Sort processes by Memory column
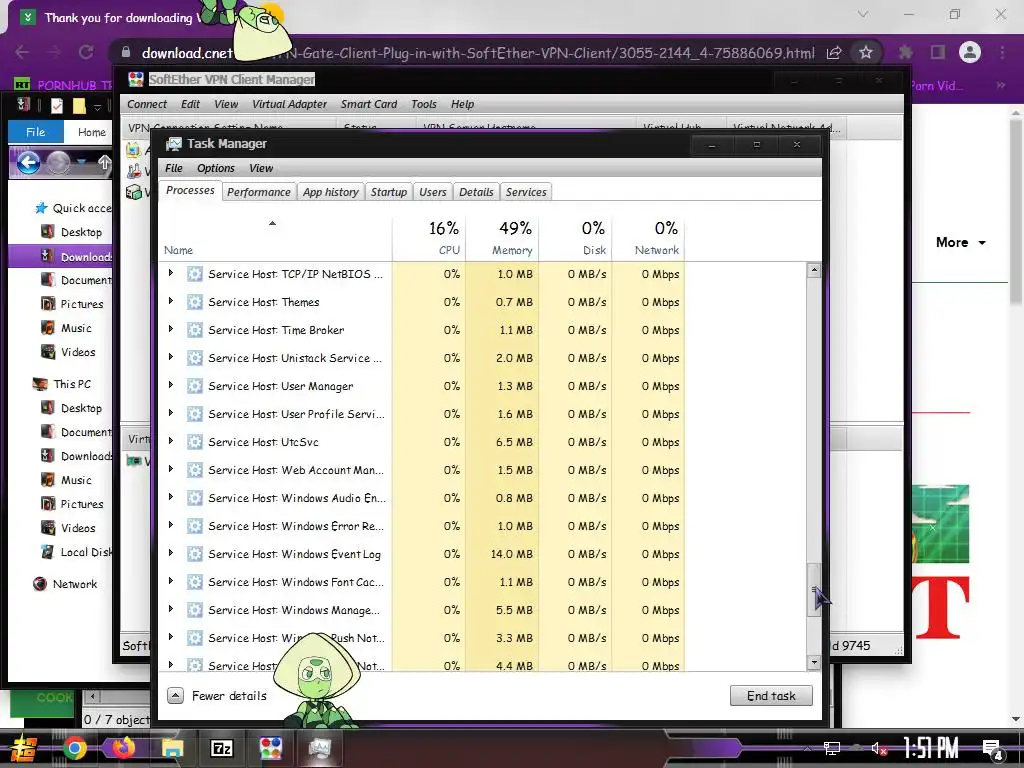The height and width of the screenshot is (768, 1024). (502, 238)
